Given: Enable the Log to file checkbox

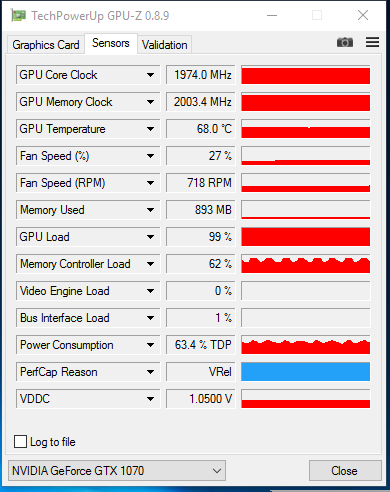Looking at the screenshot, I should click(20, 442).
